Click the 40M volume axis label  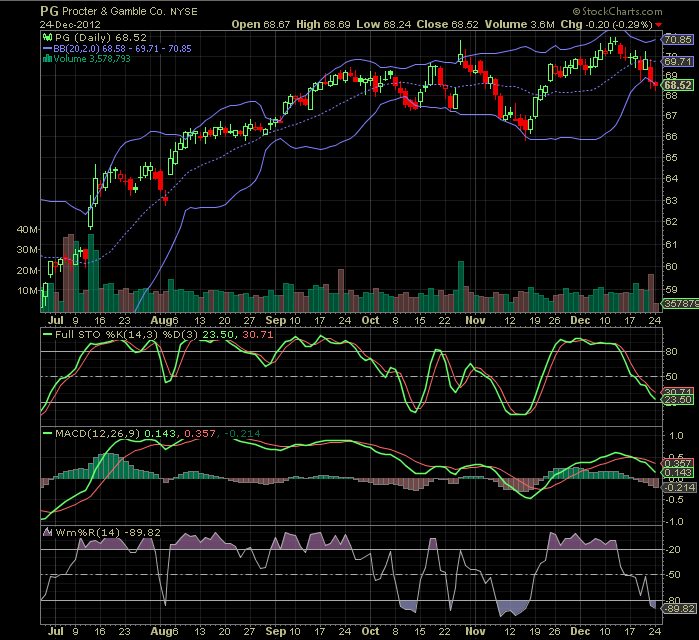coord(27,230)
